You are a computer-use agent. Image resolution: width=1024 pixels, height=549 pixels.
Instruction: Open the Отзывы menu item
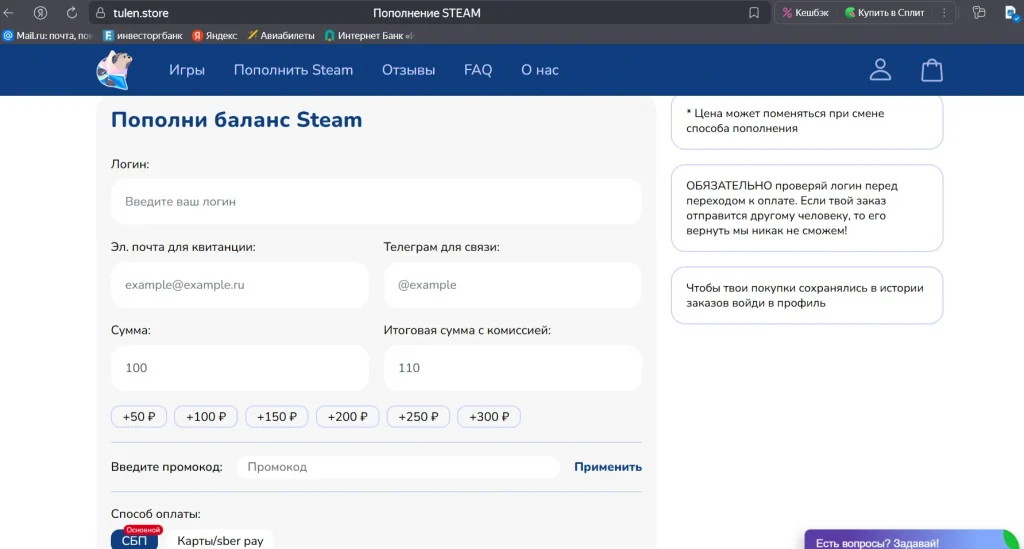click(408, 70)
